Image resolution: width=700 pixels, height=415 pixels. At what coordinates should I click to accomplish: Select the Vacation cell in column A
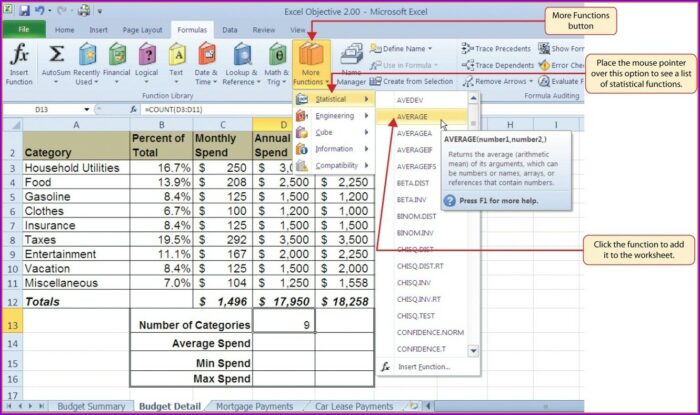point(76,268)
